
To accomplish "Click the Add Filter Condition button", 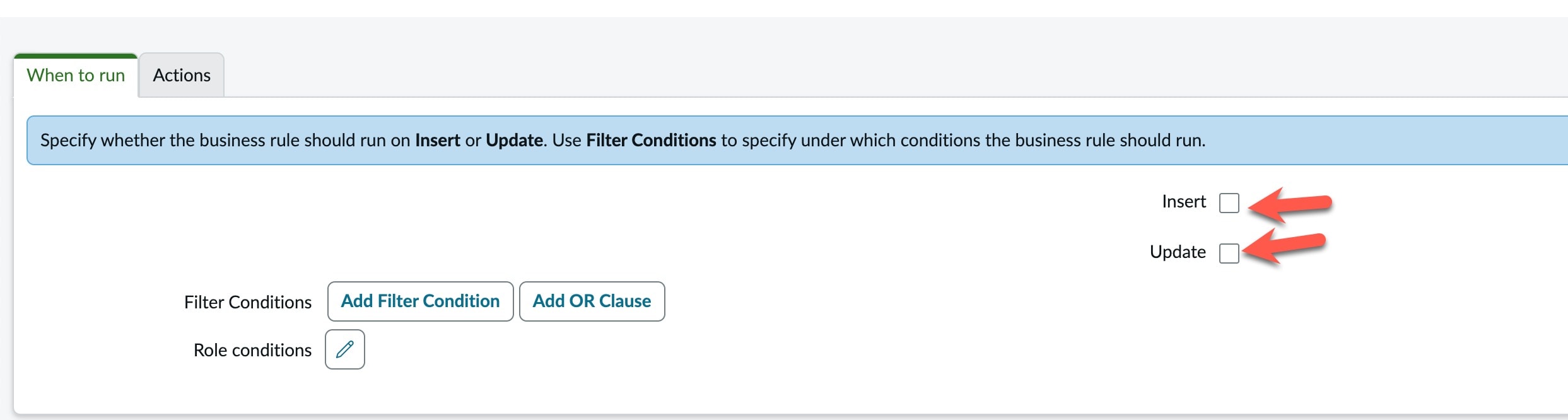I will [x=420, y=301].
